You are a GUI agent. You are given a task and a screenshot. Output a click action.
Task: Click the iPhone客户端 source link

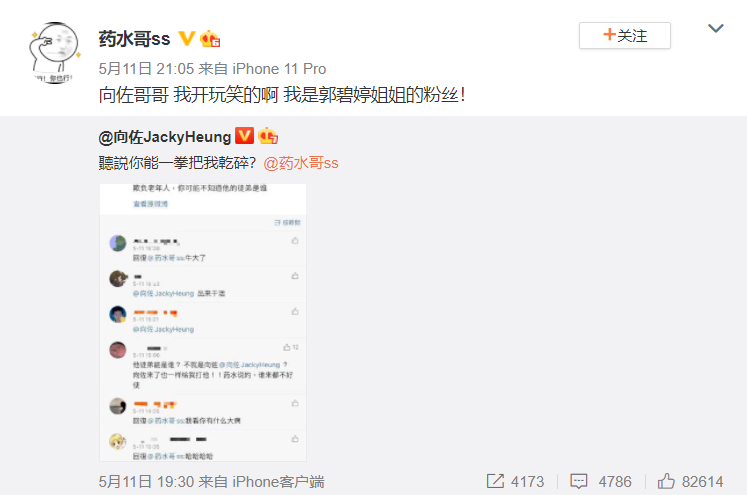click(x=278, y=482)
